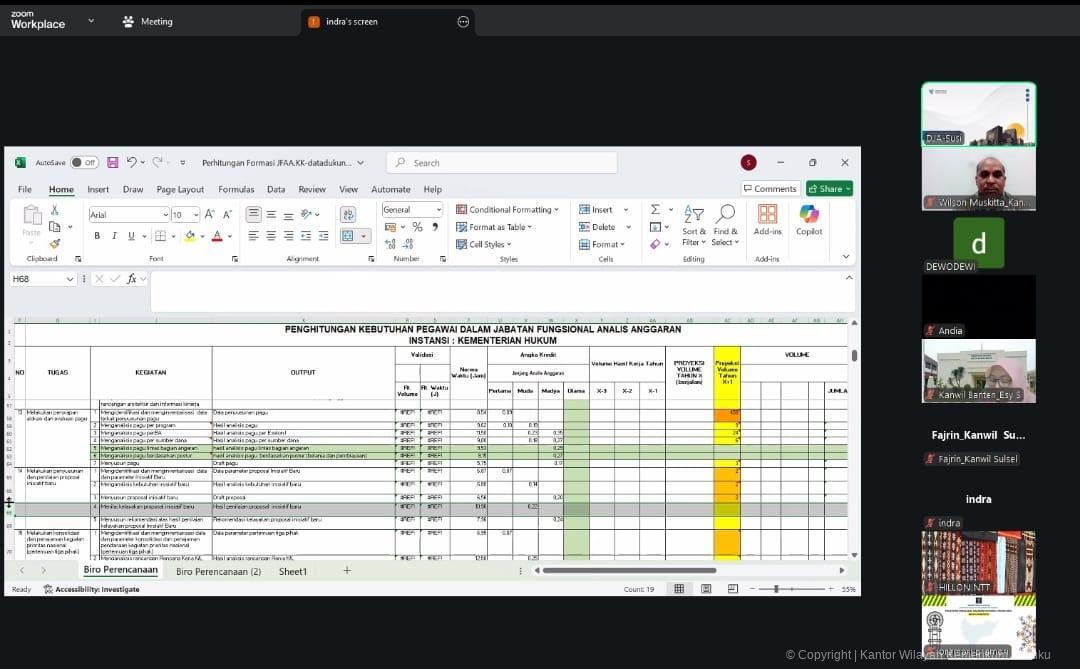Viewport: 1080px width, 669px height.
Task: Click the Save icon in title bar
Action: tap(112, 163)
